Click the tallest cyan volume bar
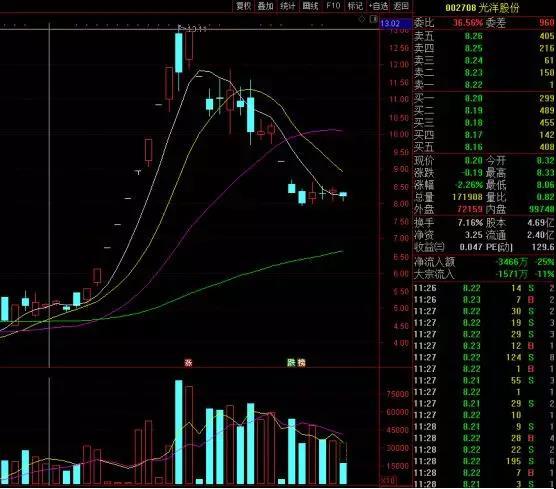This screenshot has width=556, height=489. tap(179, 432)
